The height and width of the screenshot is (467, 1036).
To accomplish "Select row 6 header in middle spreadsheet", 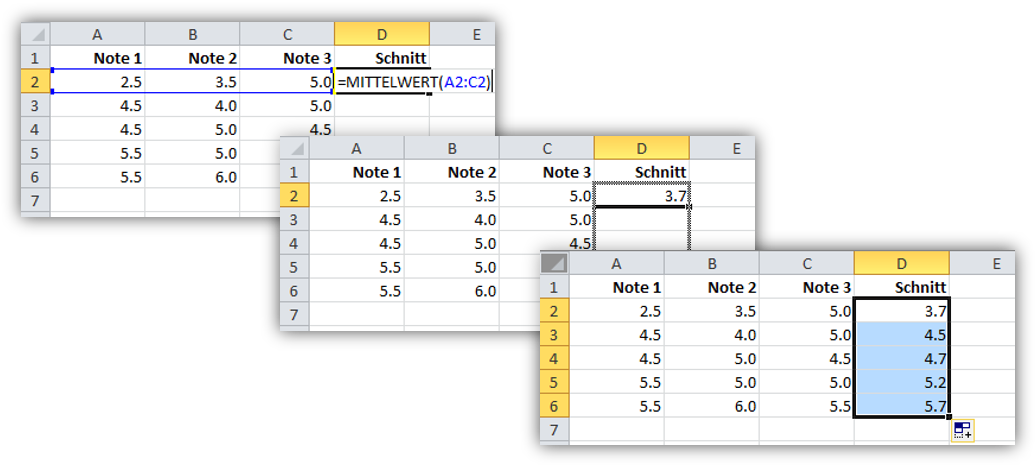I will 295,291.
